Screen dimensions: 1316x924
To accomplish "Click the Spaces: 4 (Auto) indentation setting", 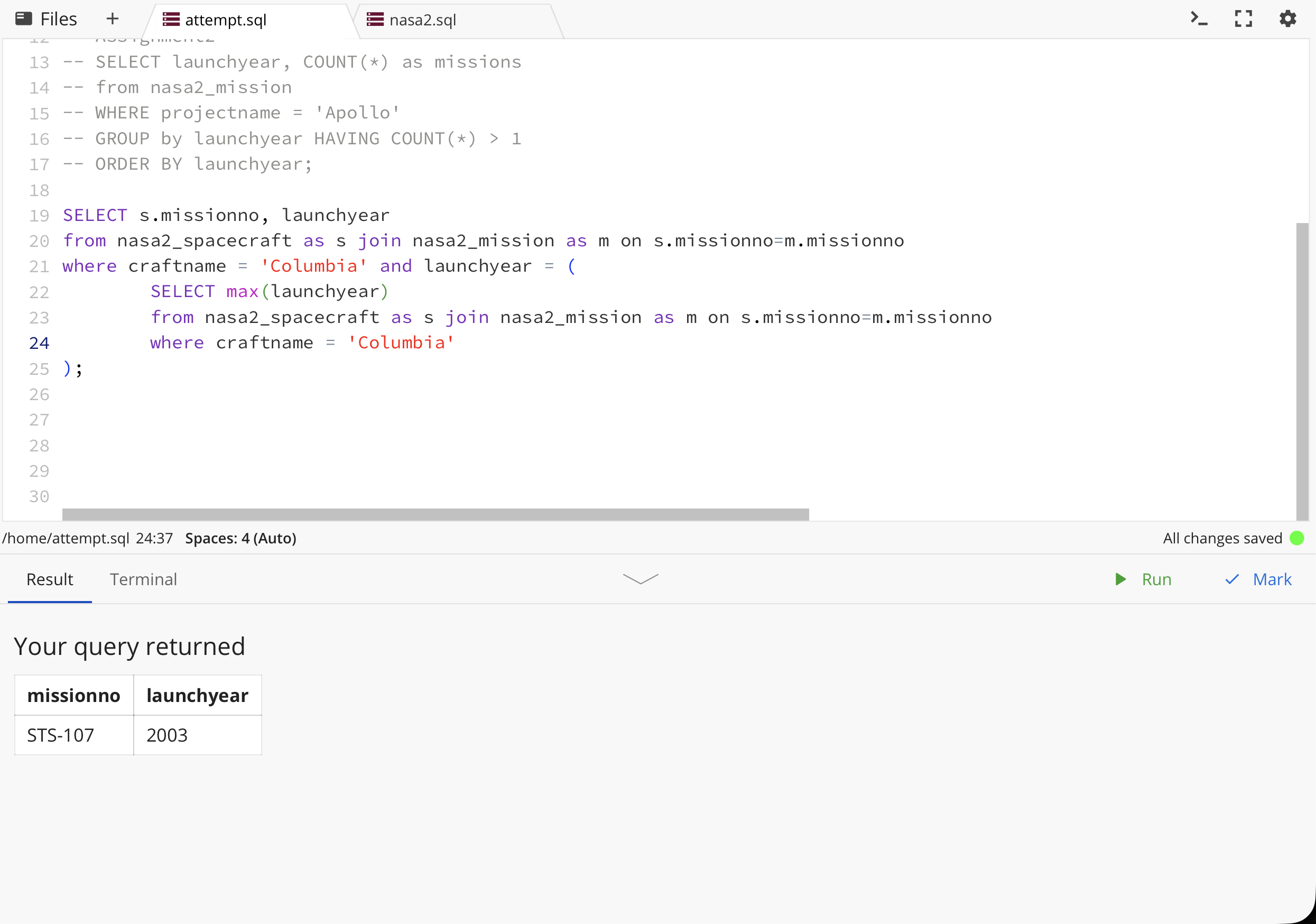I will [240, 538].
